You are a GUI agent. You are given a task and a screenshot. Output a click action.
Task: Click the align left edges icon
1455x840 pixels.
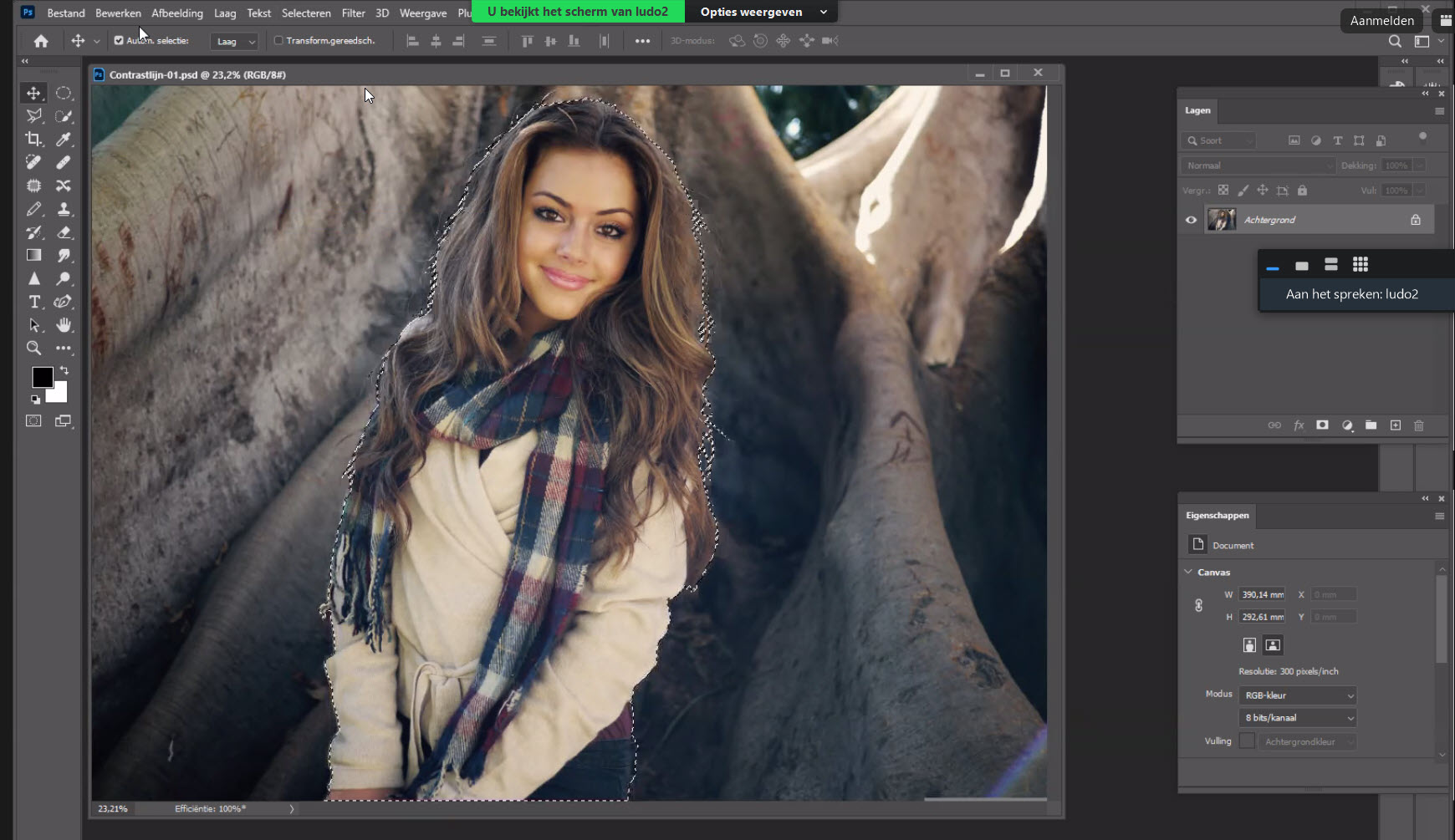point(412,41)
